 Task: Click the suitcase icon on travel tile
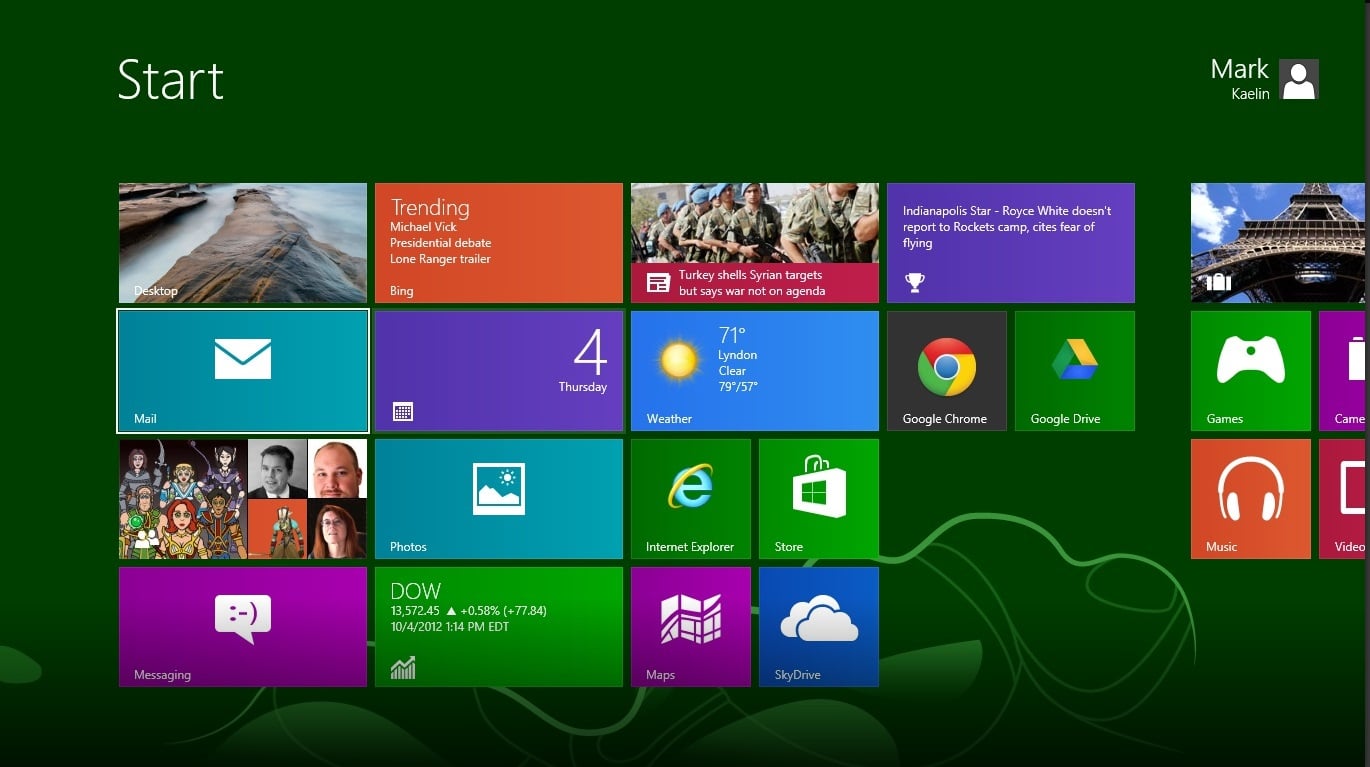click(1218, 283)
